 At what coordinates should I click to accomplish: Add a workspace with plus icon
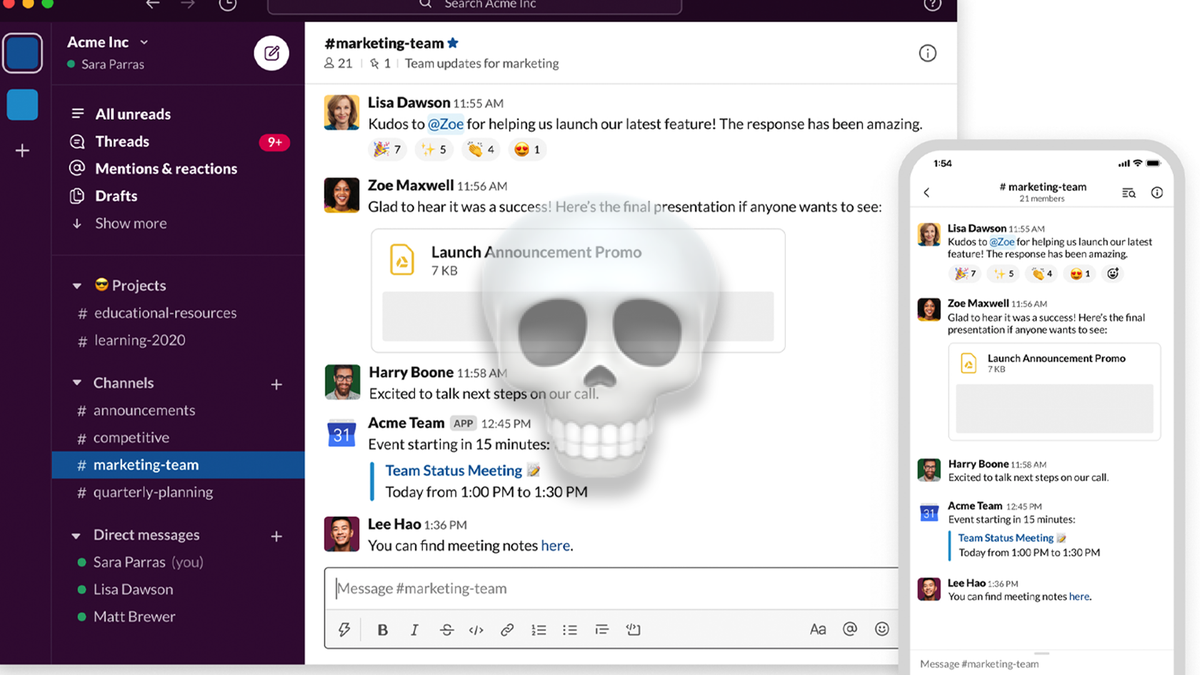click(x=23, y=150)
